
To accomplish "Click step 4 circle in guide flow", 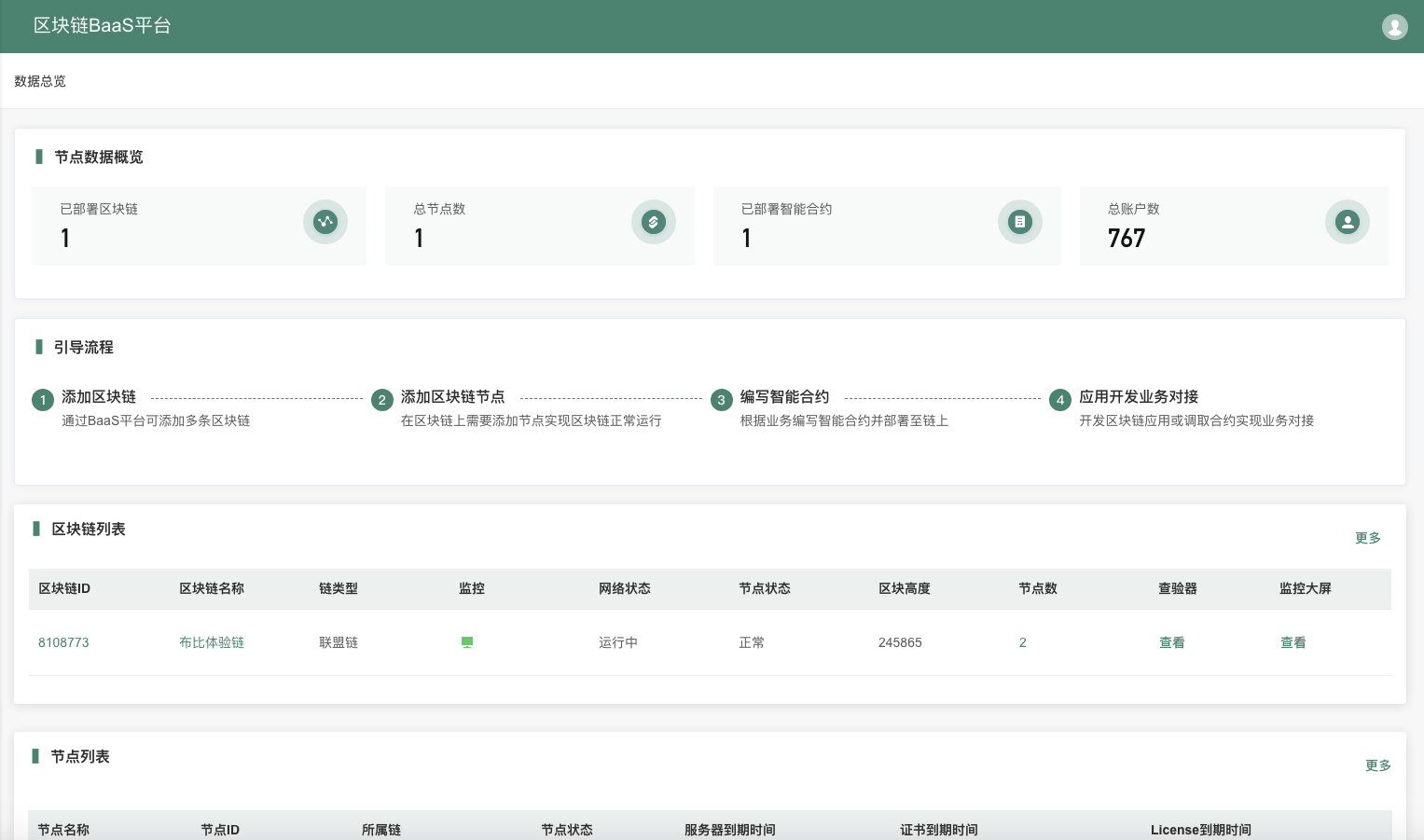I will (1060, 400).
